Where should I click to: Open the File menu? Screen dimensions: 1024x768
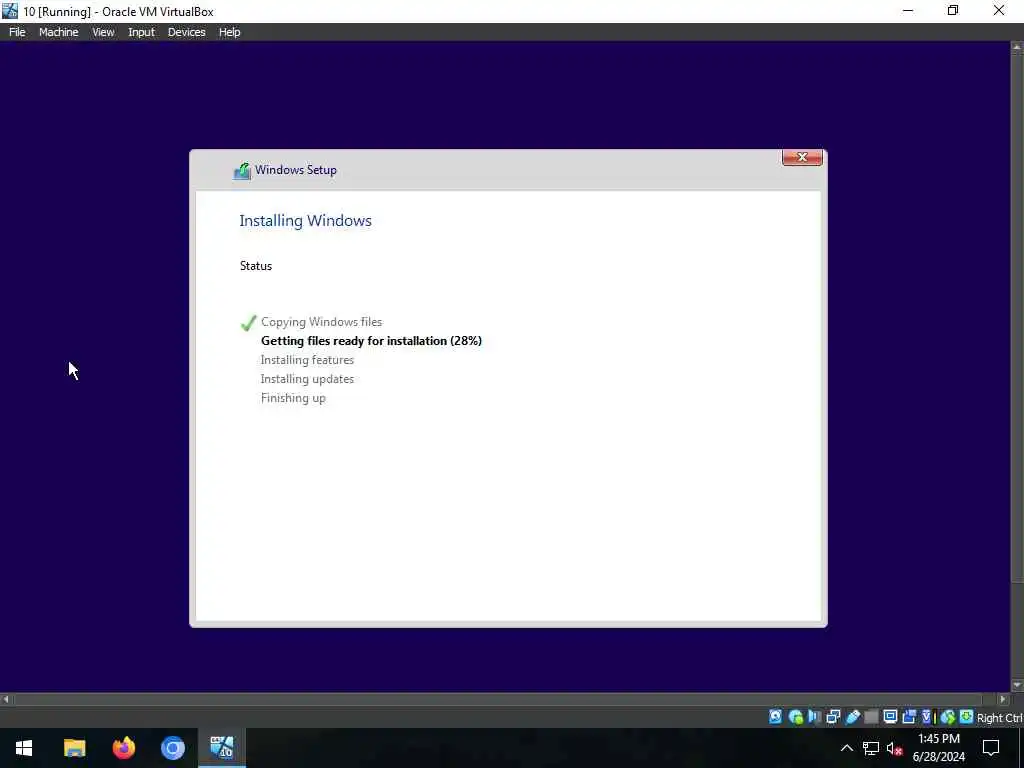pos(17,32)
